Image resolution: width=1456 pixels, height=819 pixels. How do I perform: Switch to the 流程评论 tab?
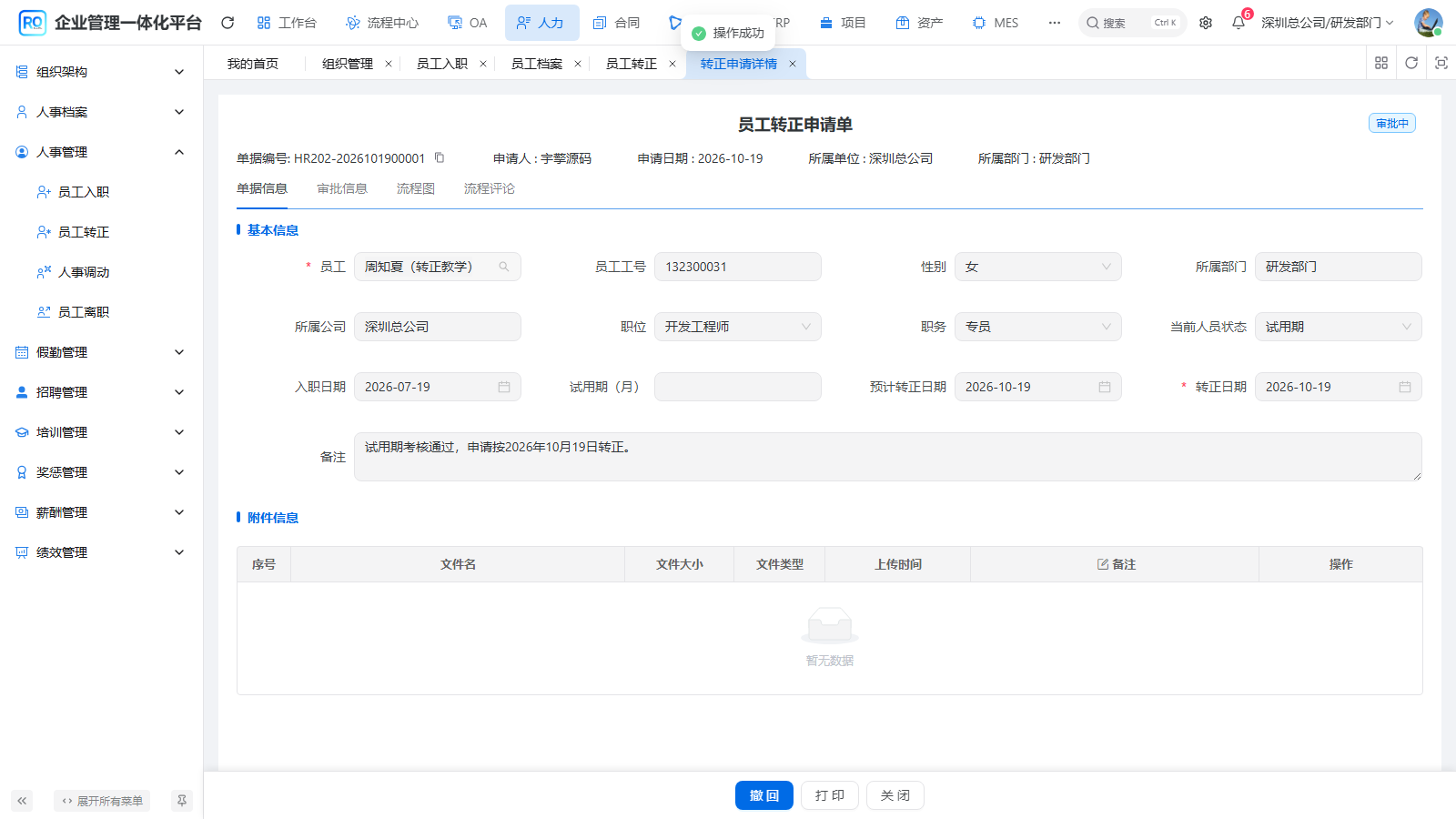[490, 188]
